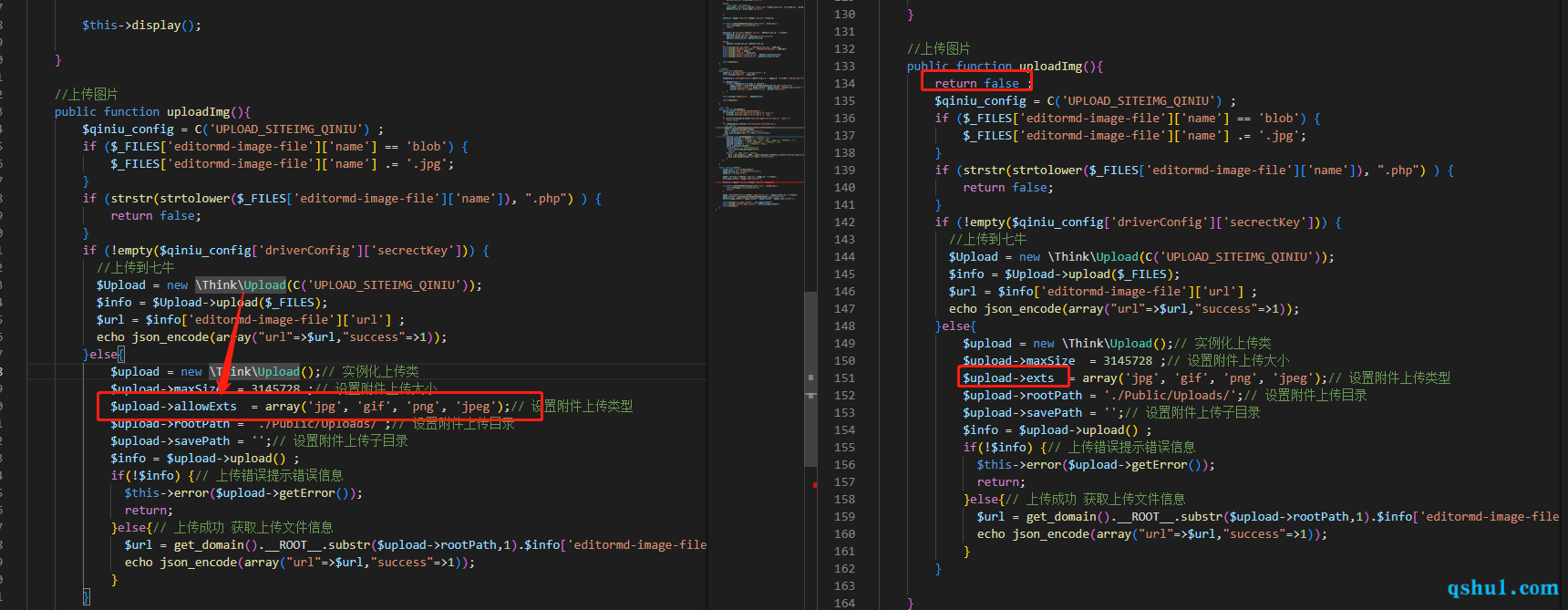Screen dimensions: 1568x610
Task: Click '$url = get_domain()' on line 159
Action: (1044, 516)
